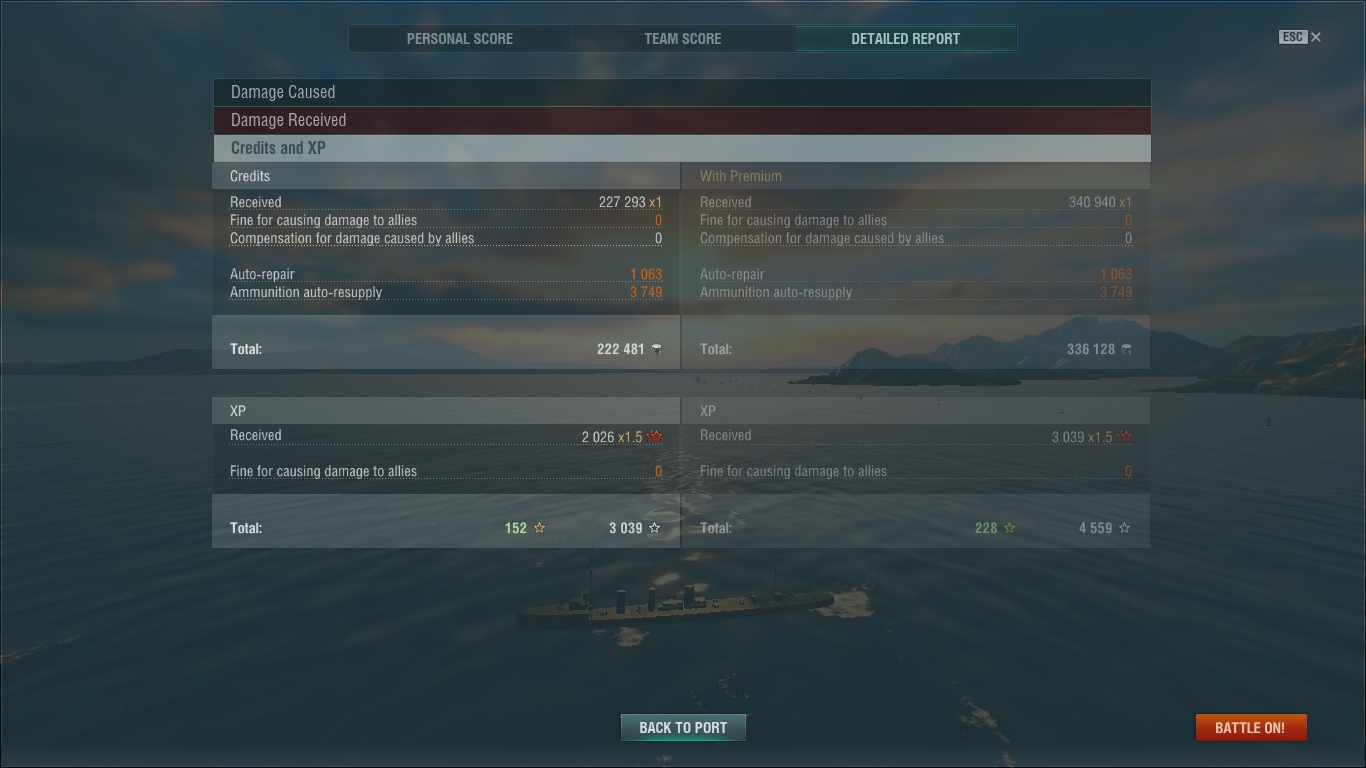Screen dimensions: 1366x768
Task: Select the Ammunition auto-resupply credits row
Action: [x=446, y=293]
